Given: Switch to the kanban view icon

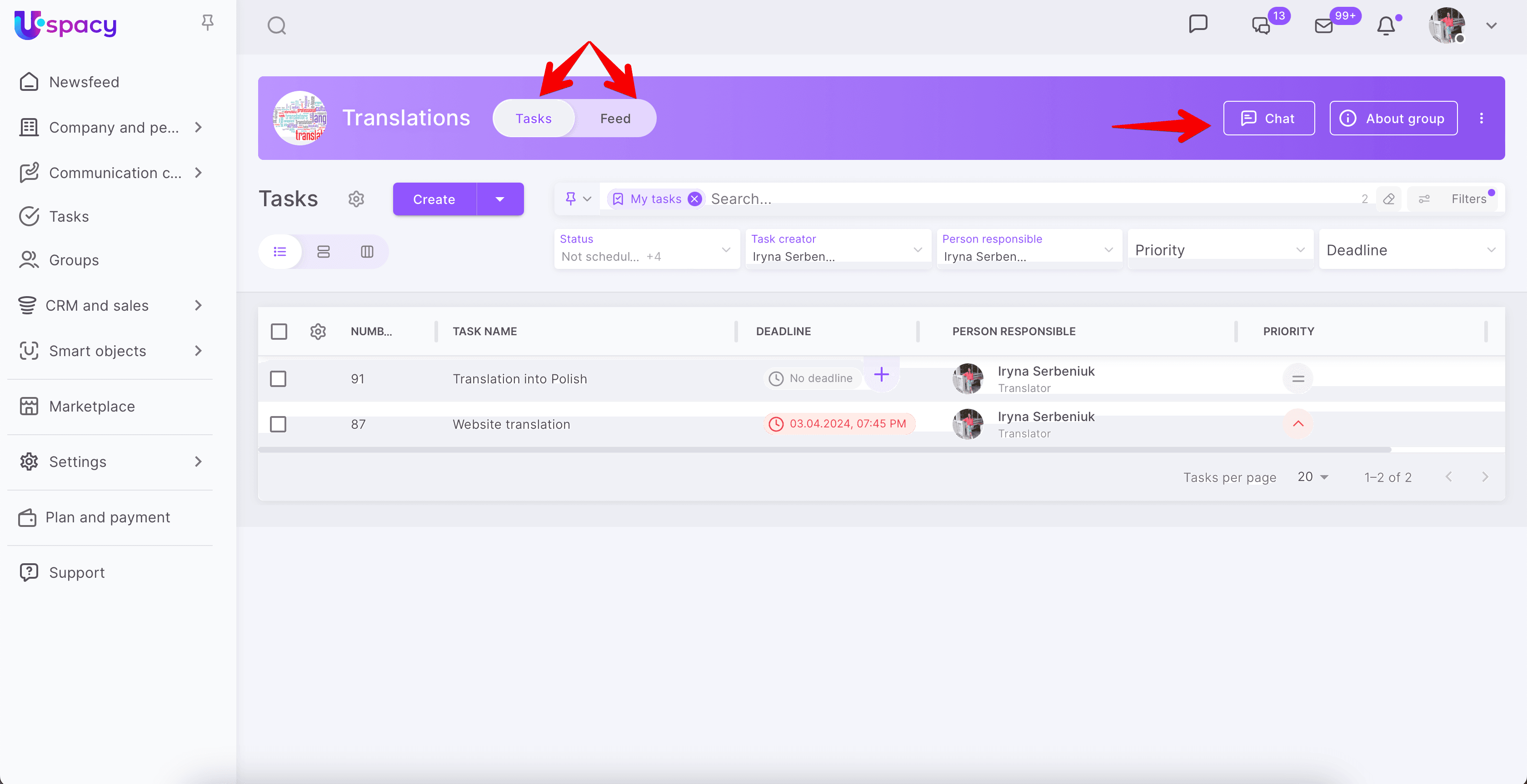Looking at the screenshot, I should click(367, 251).
